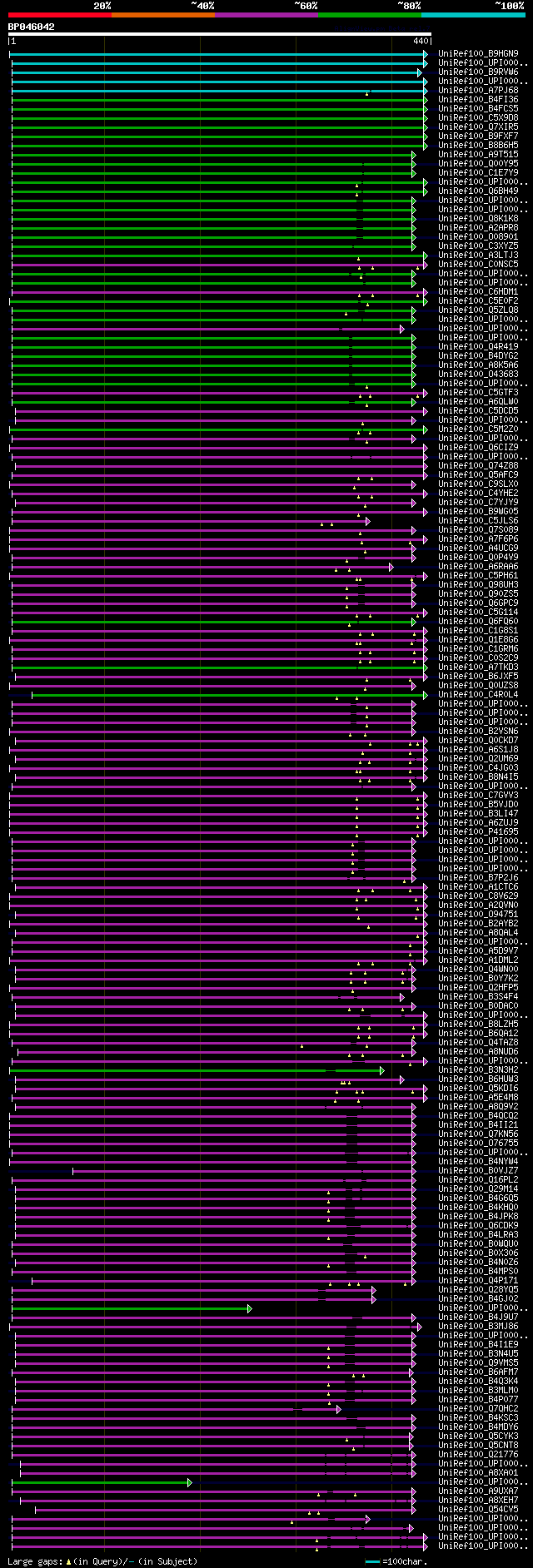The width and height of the screenshot is (533, 1568).
Task: Select label UniRef100_B4DYG2
Action: (x=479, y=356)
